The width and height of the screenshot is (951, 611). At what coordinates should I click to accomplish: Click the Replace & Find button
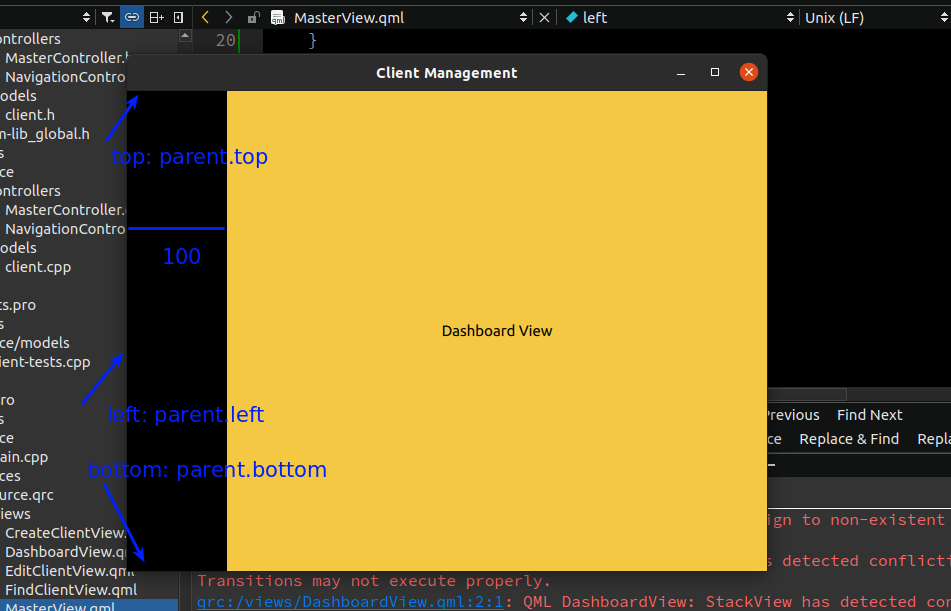tap(849, 439)
